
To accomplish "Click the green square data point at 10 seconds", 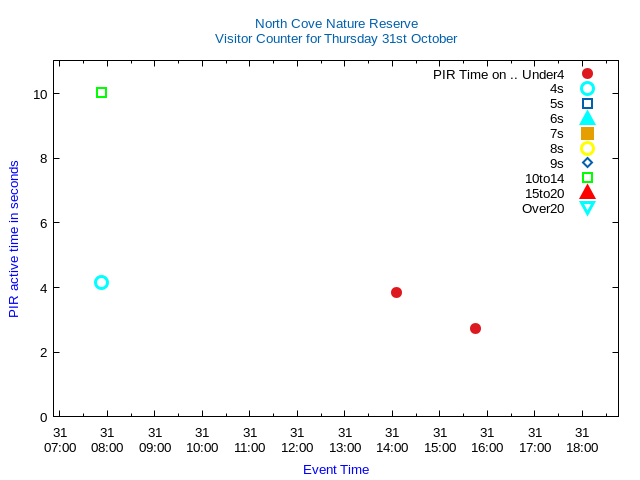I will [101, 93].
